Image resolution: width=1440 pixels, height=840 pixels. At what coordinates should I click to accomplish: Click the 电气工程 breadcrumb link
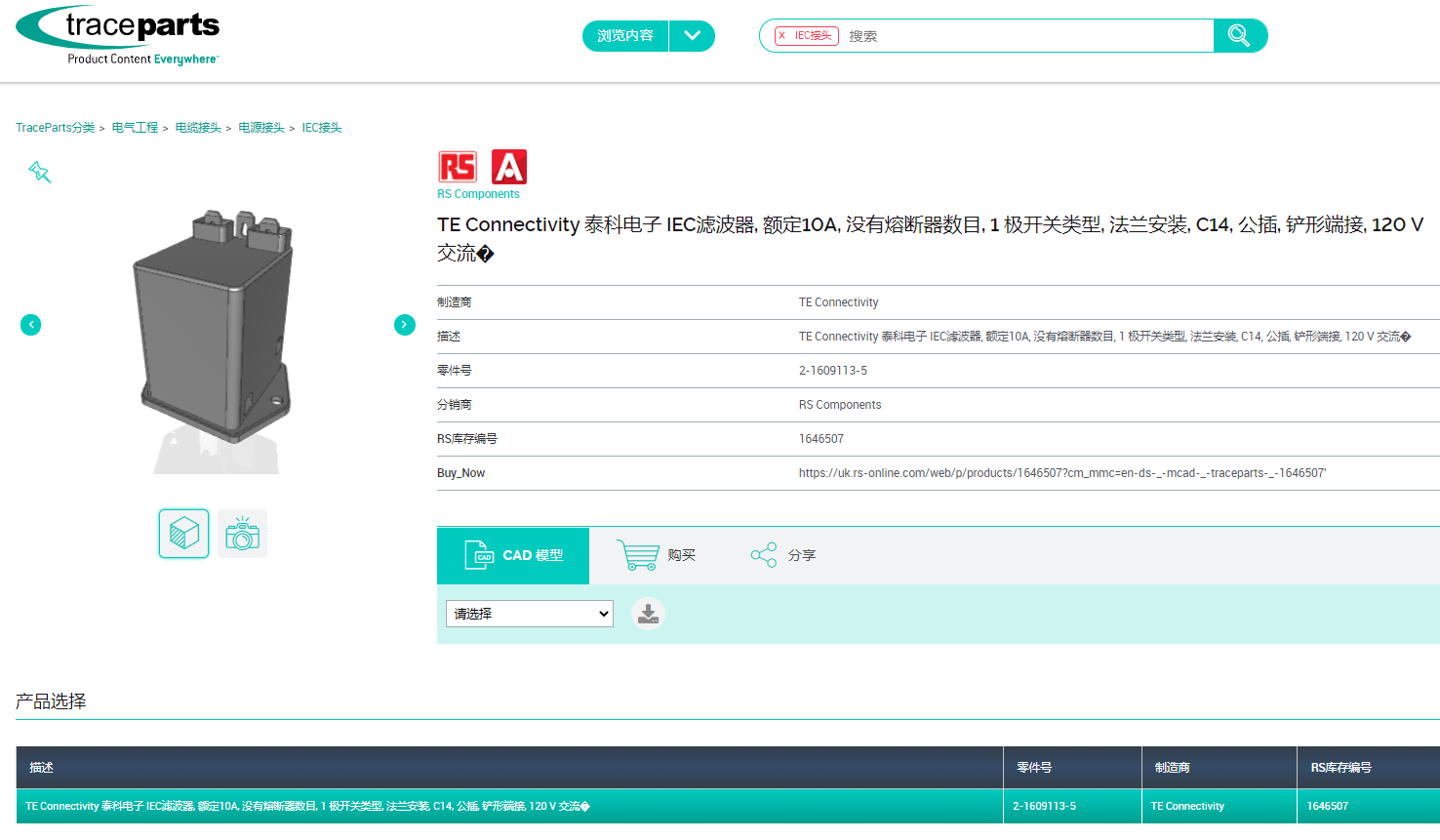(x=135, y=128)
